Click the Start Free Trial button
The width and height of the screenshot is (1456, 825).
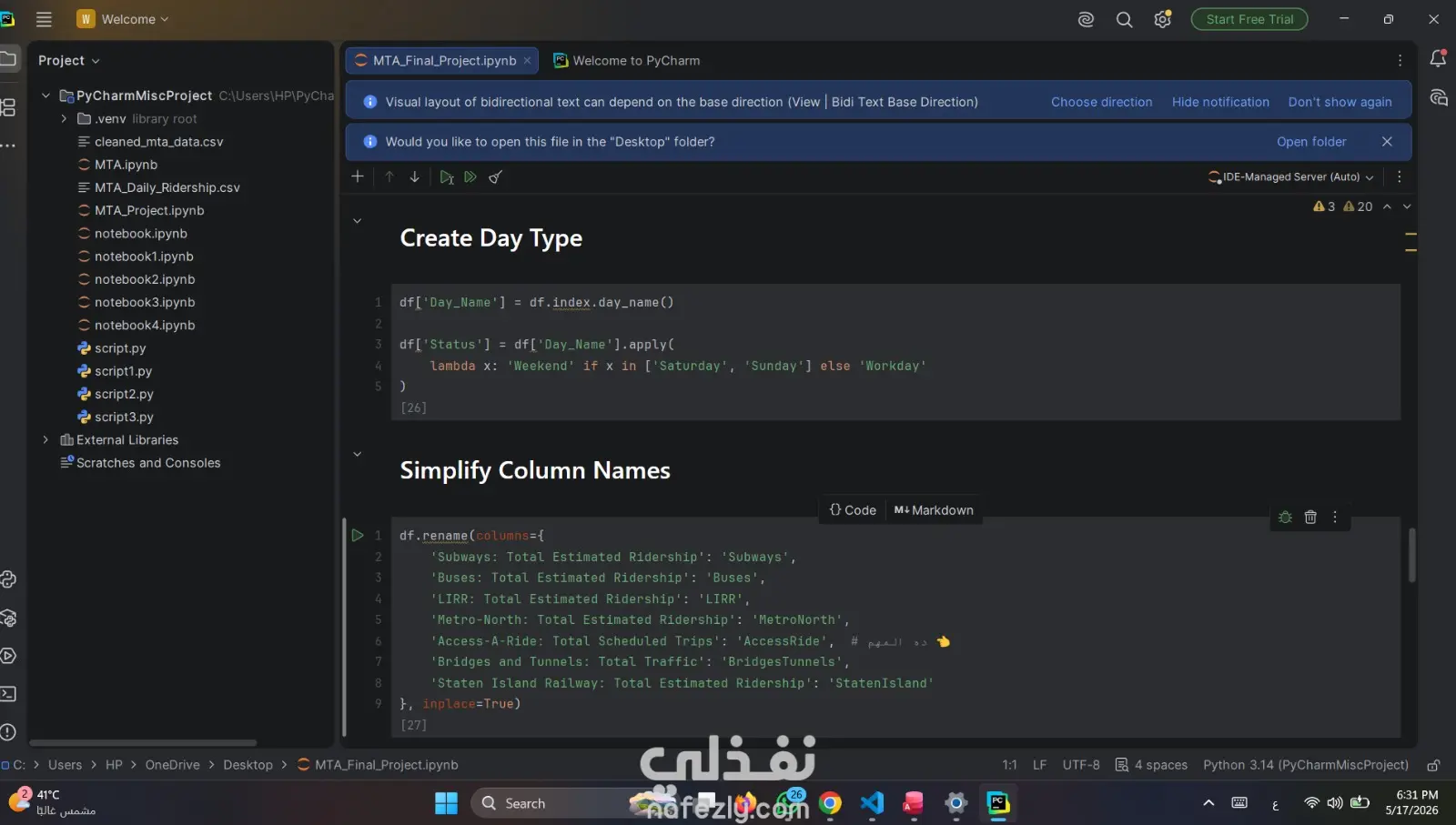tap(1249, 19)
